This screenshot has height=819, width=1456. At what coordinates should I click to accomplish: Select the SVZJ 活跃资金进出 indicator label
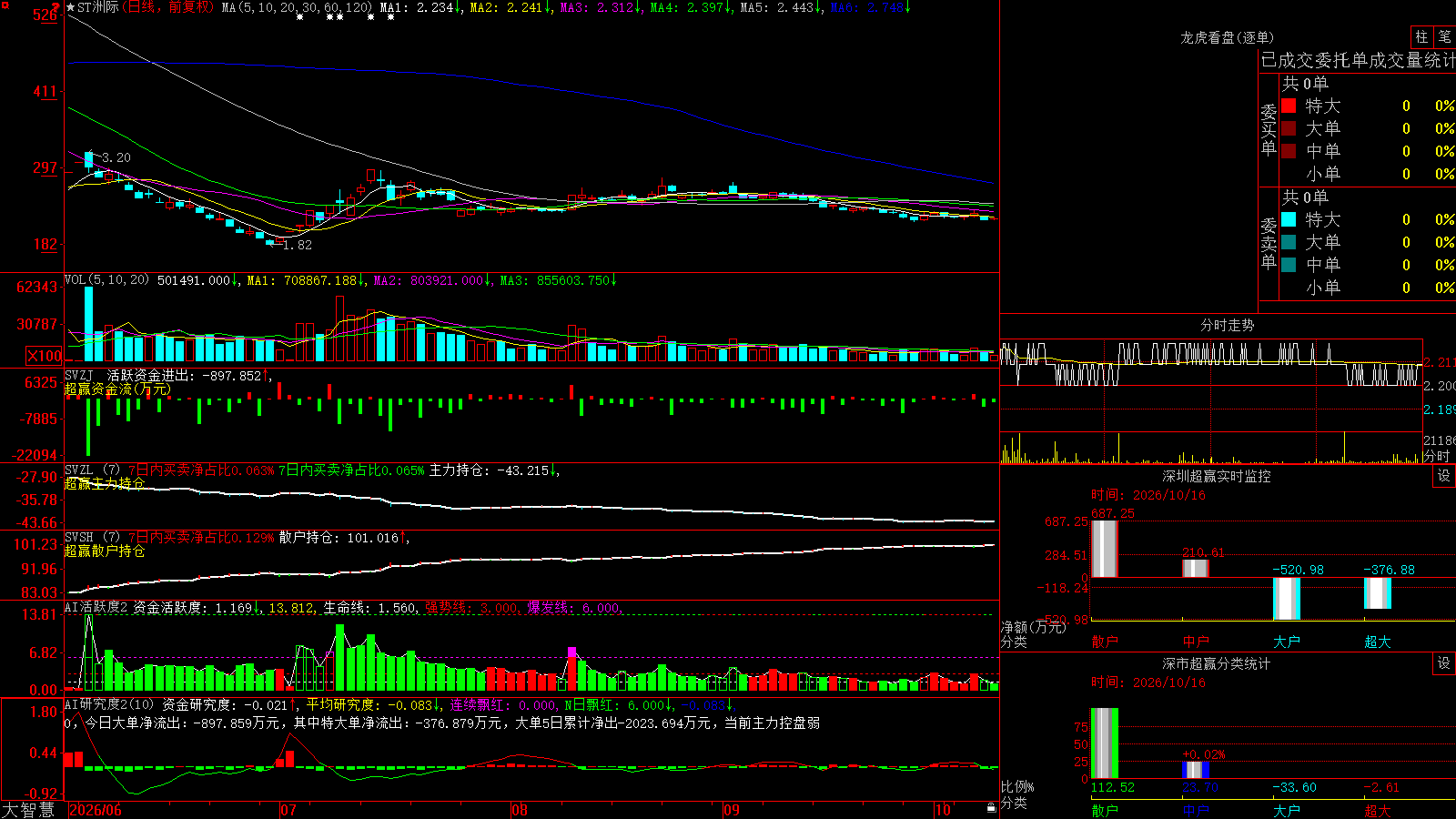tap(129, 375)
